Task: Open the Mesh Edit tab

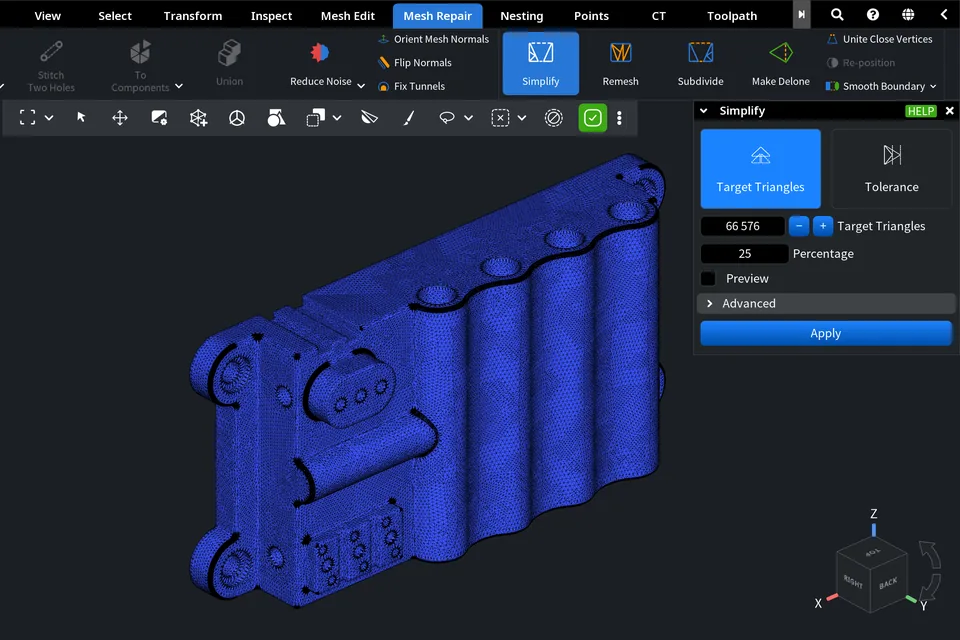Action: [347, 16]
